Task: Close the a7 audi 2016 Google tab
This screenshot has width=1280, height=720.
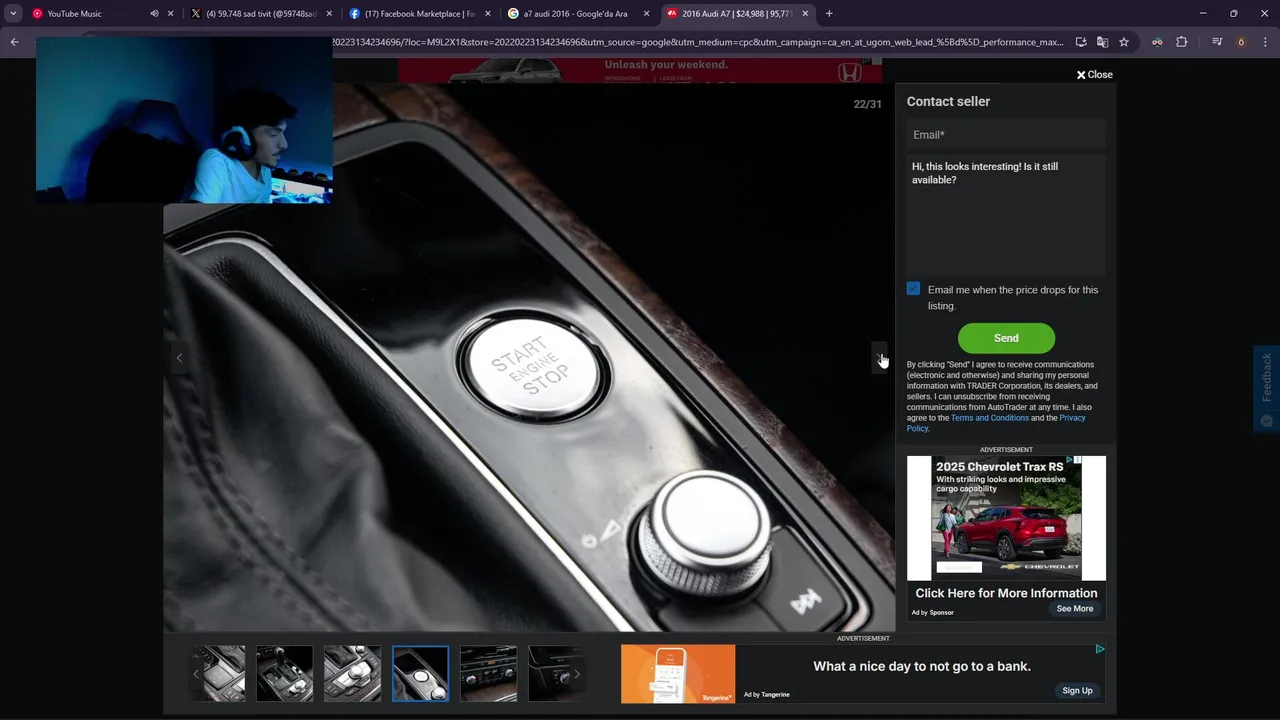Action: (x=647, y=14)
